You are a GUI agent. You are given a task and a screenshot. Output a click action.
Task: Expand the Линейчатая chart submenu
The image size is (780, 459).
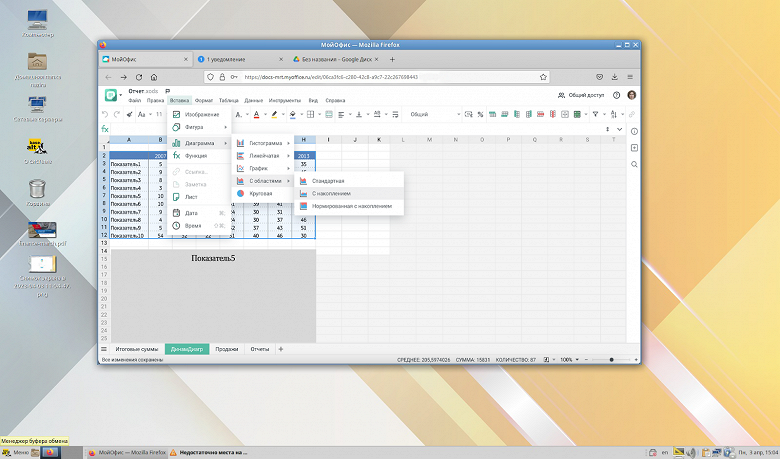pos(264,156)
